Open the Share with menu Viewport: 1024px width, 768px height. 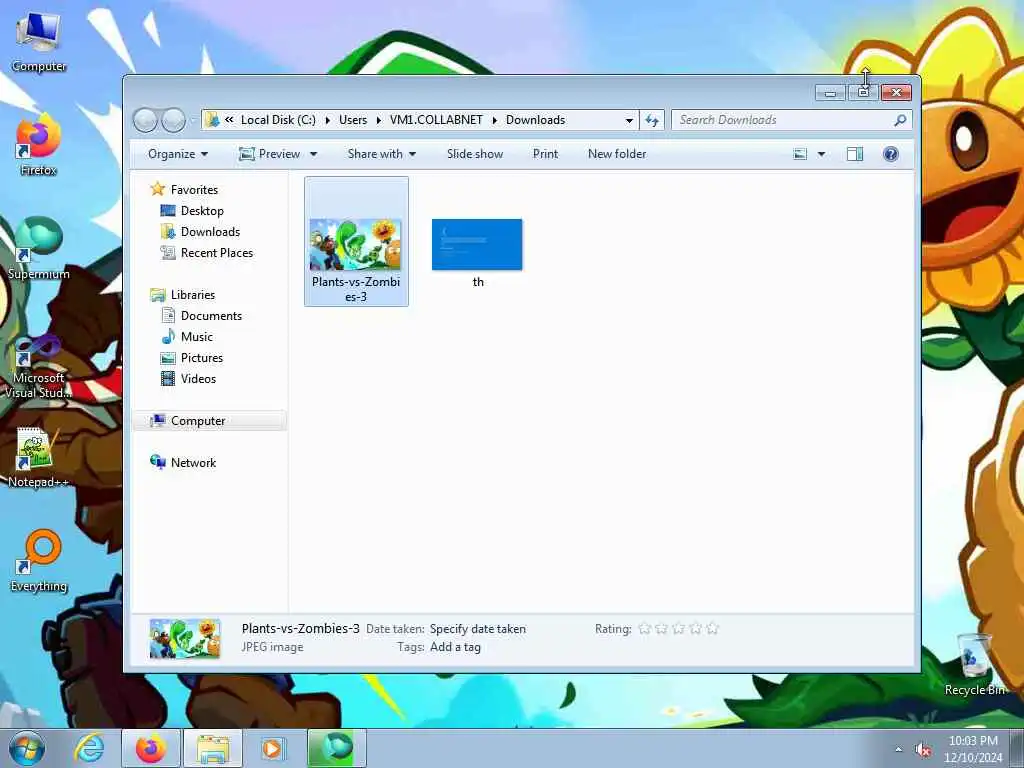pyautogui.click(x=381, y=154)
